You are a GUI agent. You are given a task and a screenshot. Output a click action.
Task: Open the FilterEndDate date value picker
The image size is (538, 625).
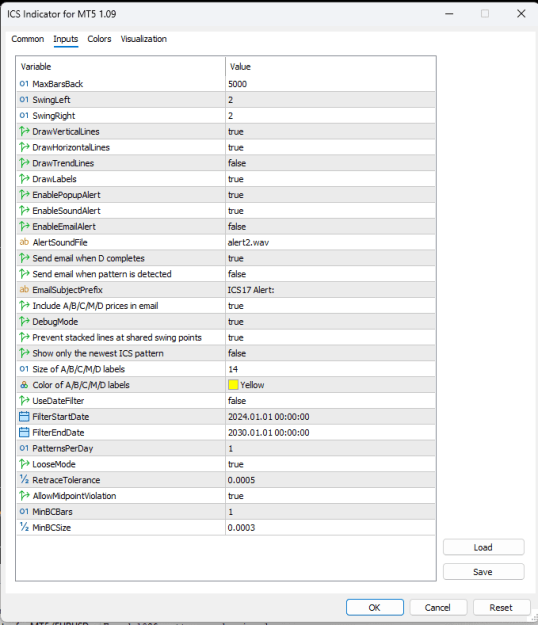coord(330,432)
